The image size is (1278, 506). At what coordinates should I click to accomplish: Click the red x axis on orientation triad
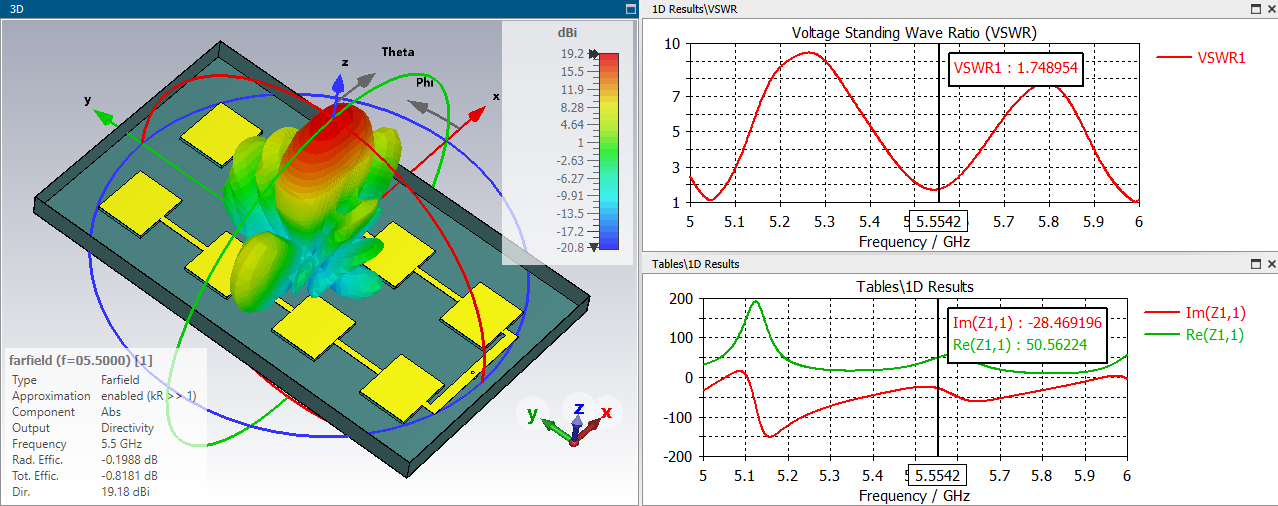(x=604, y=412)
